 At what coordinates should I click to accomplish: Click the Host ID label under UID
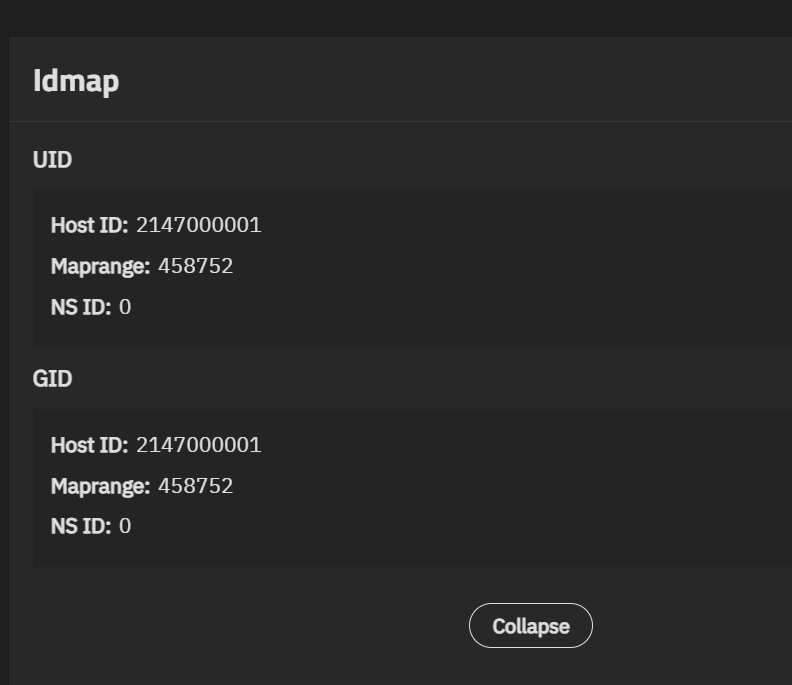pyautogui.click(x=89, y=225)
